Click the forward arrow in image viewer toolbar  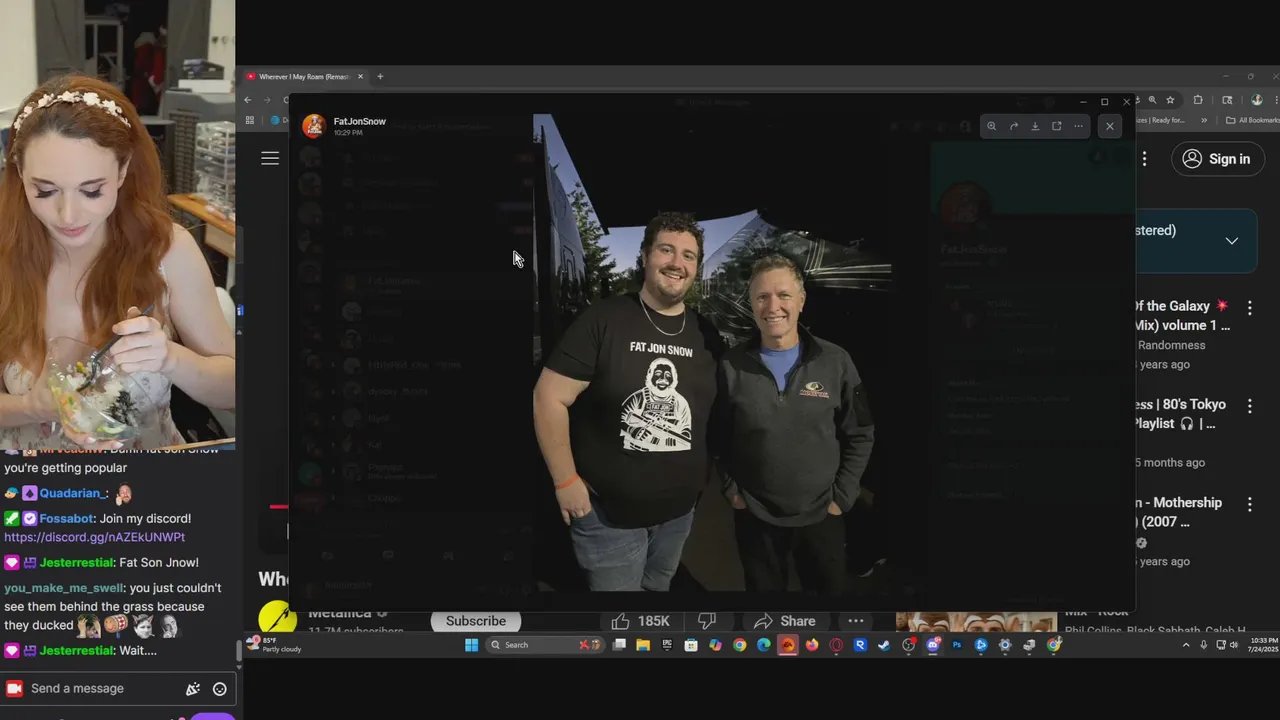(1013, 126)
